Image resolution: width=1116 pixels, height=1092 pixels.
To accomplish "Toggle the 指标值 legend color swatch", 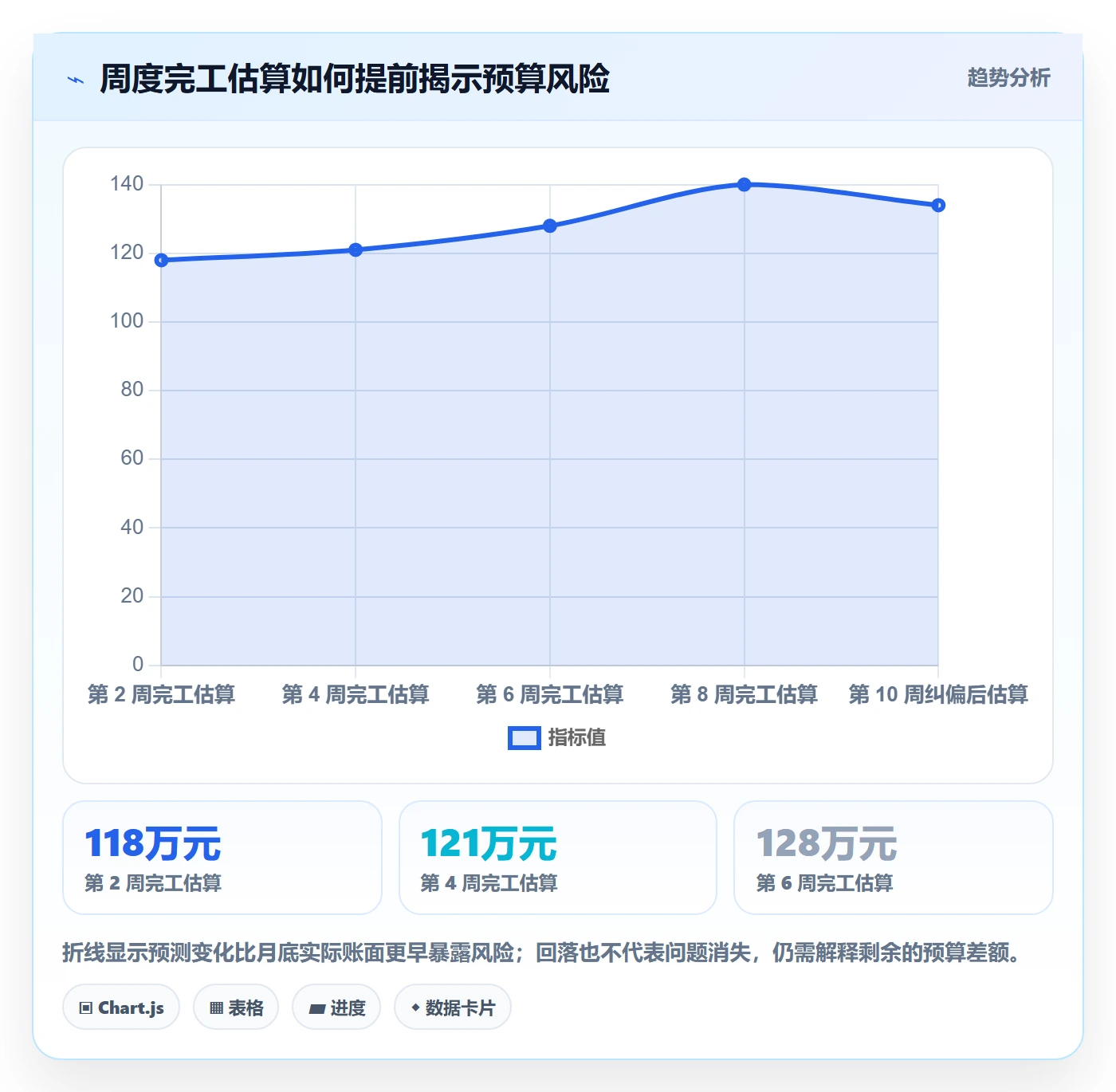I will [525, 738].
